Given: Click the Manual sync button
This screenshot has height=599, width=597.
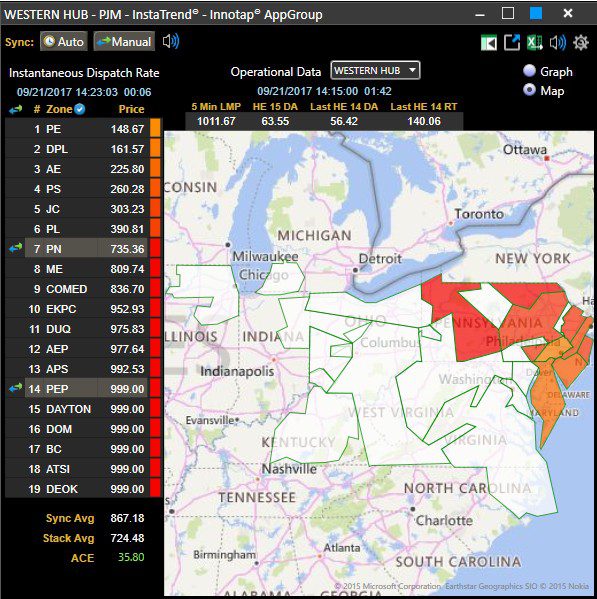Looking at the screenshot, I should (x=124, y=41).
